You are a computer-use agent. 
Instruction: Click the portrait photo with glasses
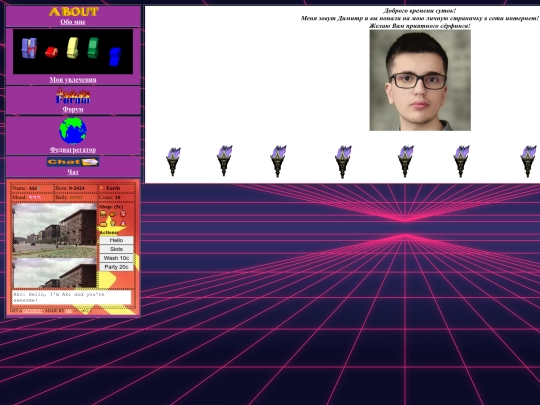click(420, 80)
